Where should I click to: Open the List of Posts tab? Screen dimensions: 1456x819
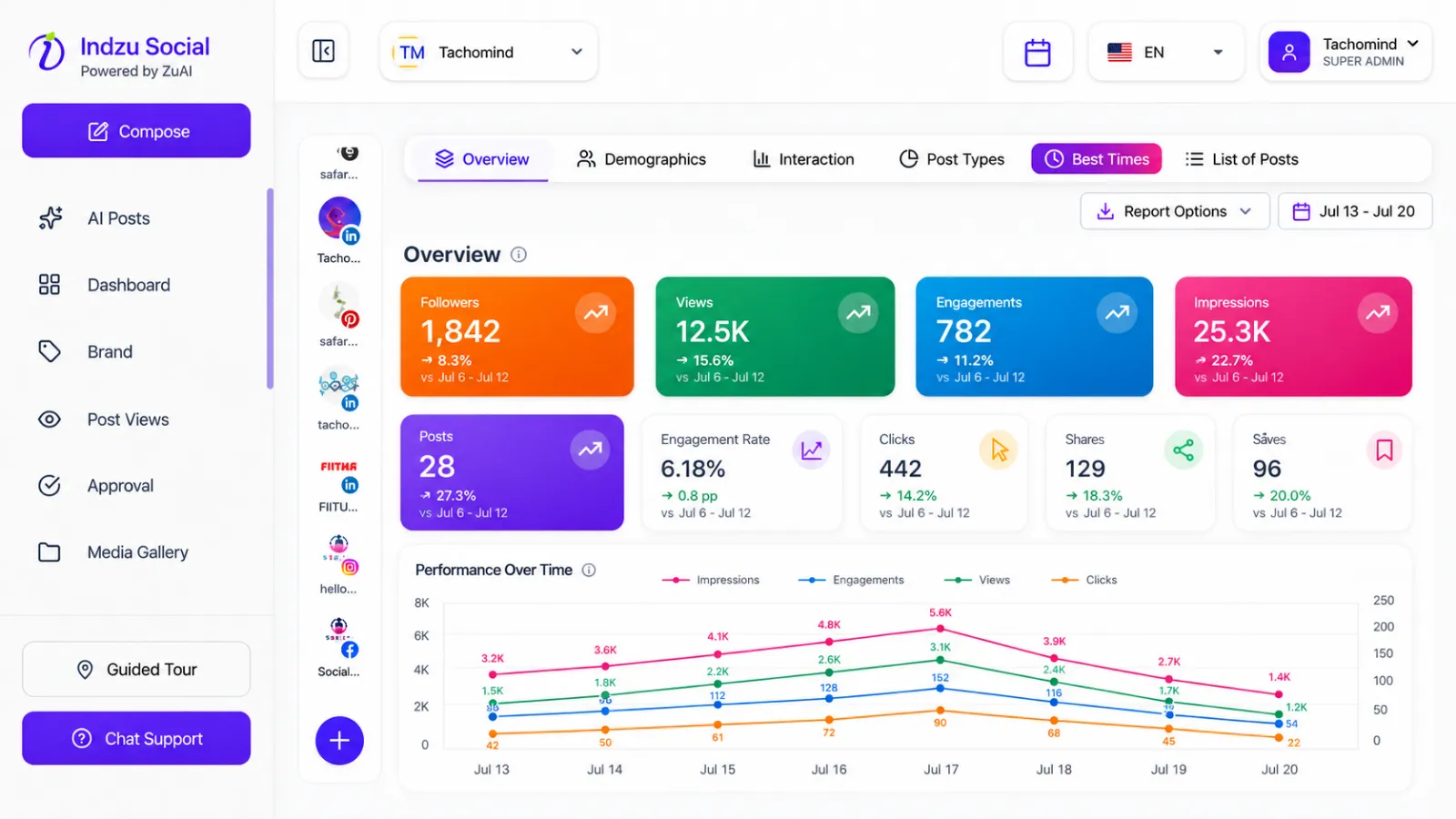pyautogui.click(x=1242, y=159)
